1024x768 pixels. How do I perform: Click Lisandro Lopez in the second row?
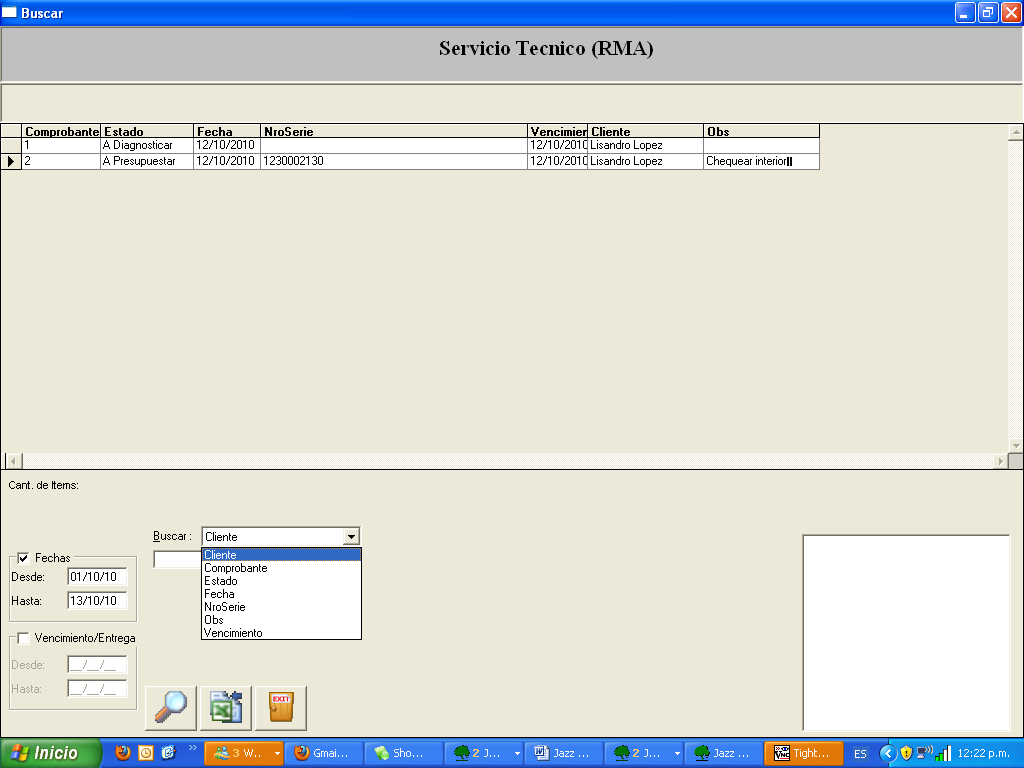click(645, 161)
